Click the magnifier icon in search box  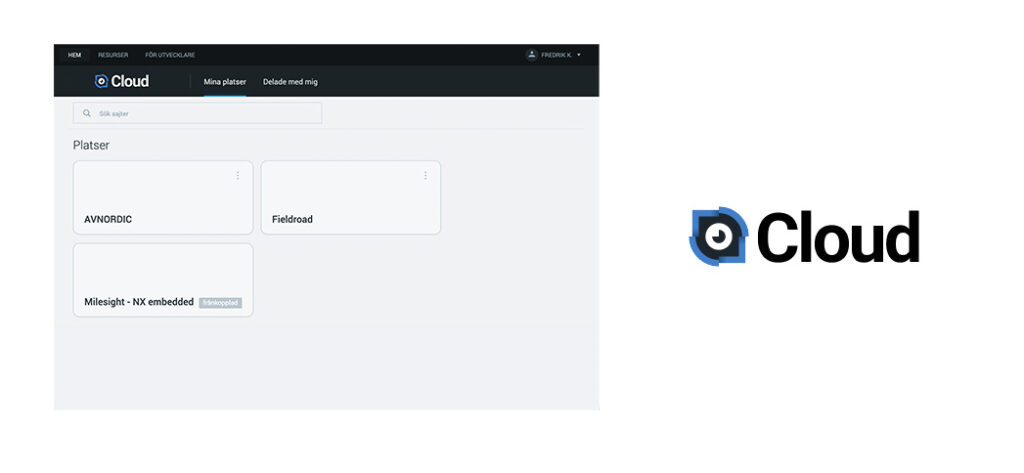[87, 114]
